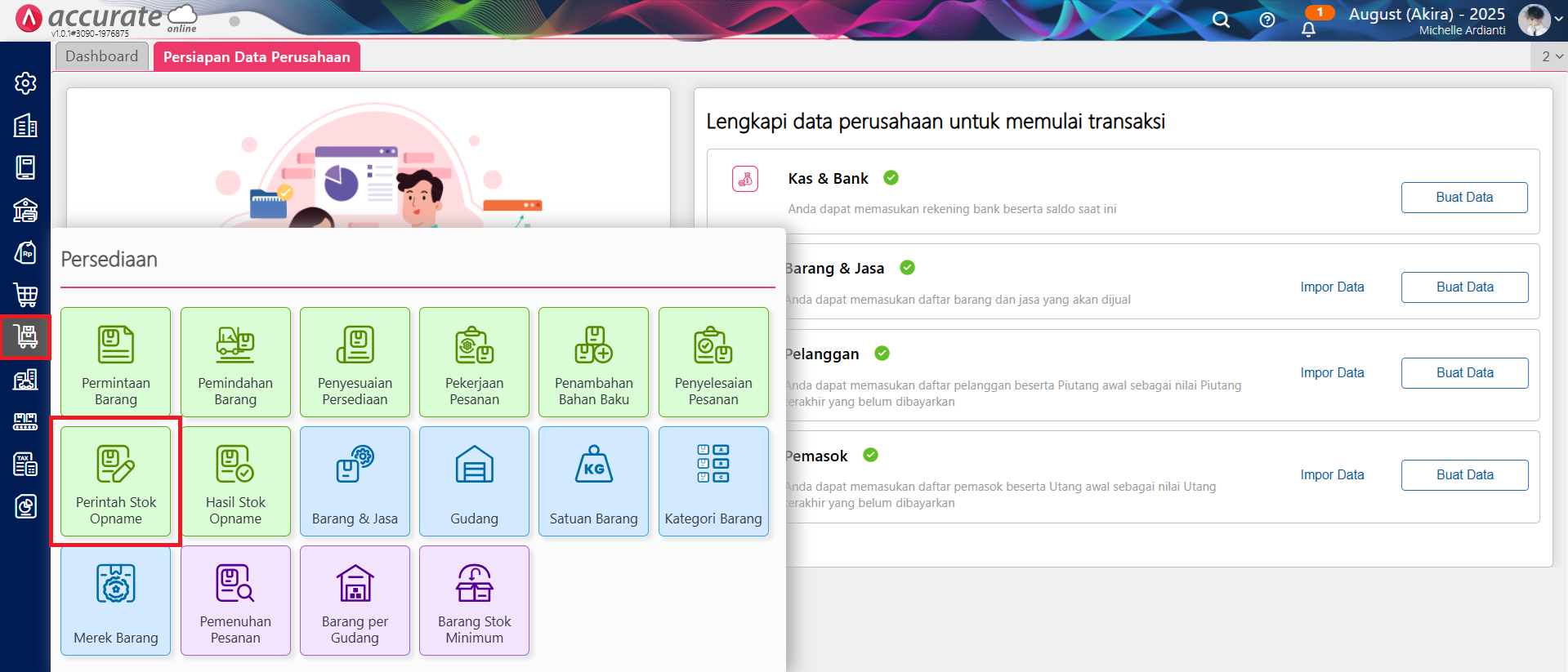
Task: Click Impor Data for Barang & Jasa
Action: pyautogui.click(x=1332, y=287)
